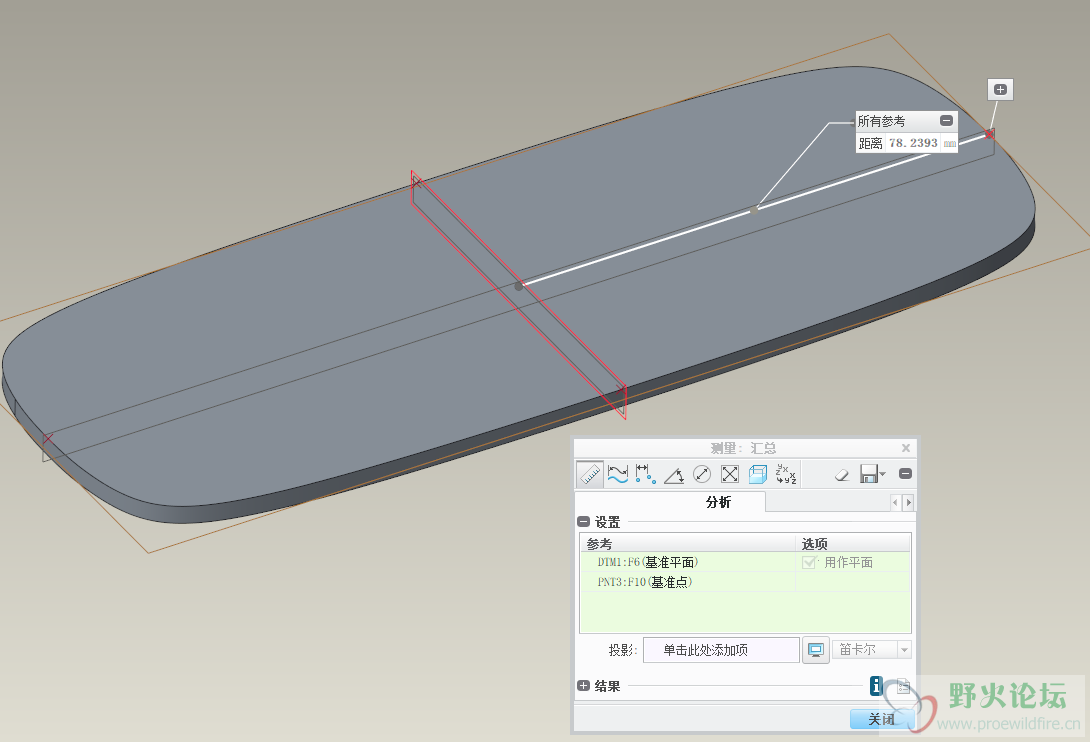Click the eraser clear-selections icon
The width and height of the screenshot is (1090, 742).
pyautogui.click(x=842, y=474)
